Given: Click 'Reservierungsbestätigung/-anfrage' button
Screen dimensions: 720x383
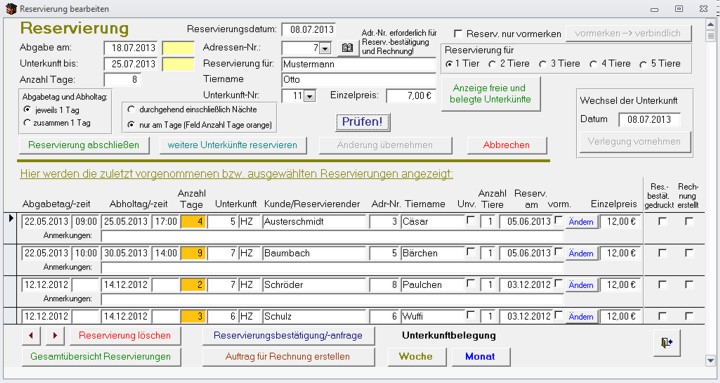Looking at the screenshot, I should pyautogui.click(x=288, y=336).
